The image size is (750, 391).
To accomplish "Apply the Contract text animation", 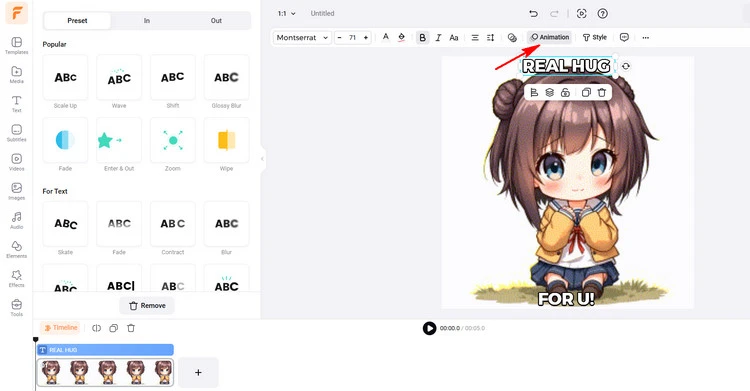I will (173, 223).
